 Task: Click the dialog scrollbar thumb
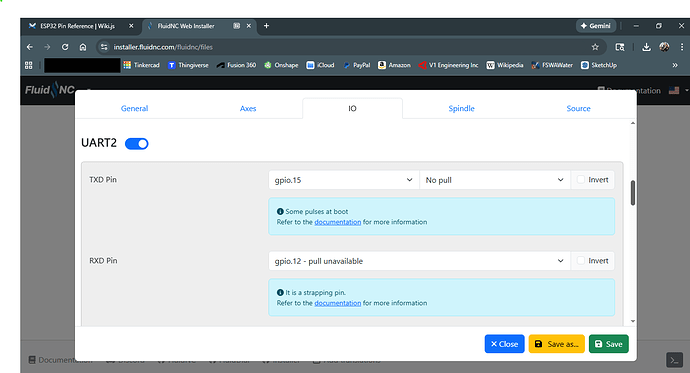[x=633, y=193]
